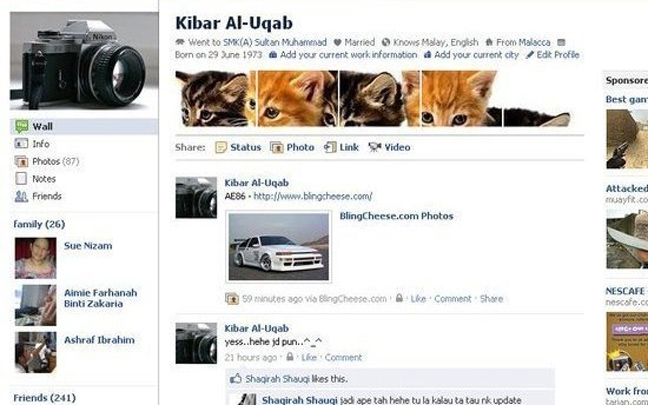This screenshot has height=405, width=648.
Task: Click Add your current work information
Action: click(x=348, y=55)
